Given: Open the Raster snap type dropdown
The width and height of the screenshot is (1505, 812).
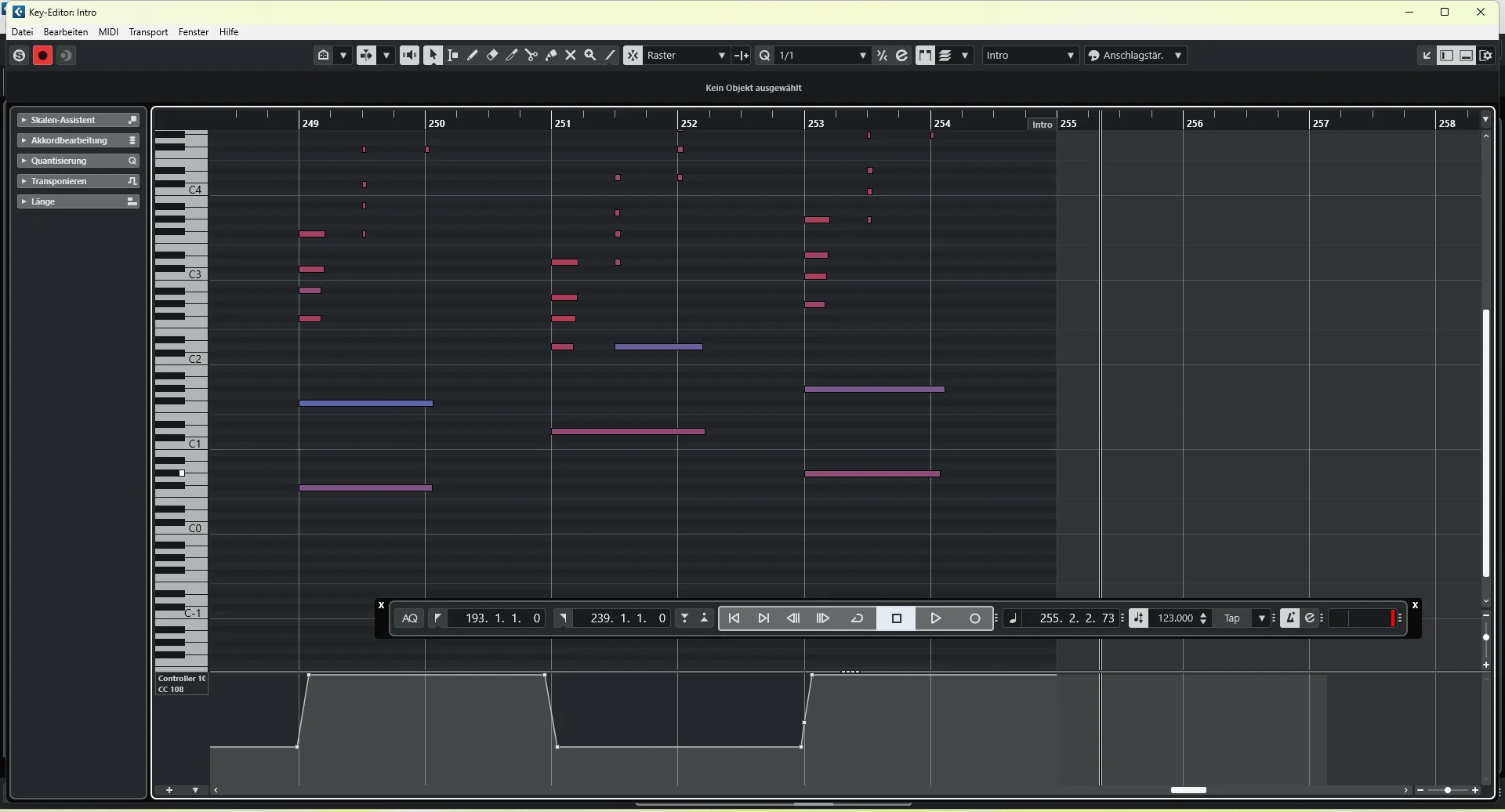Looking at the screenshot, I should pyautogui.click(x=687, y=56).
